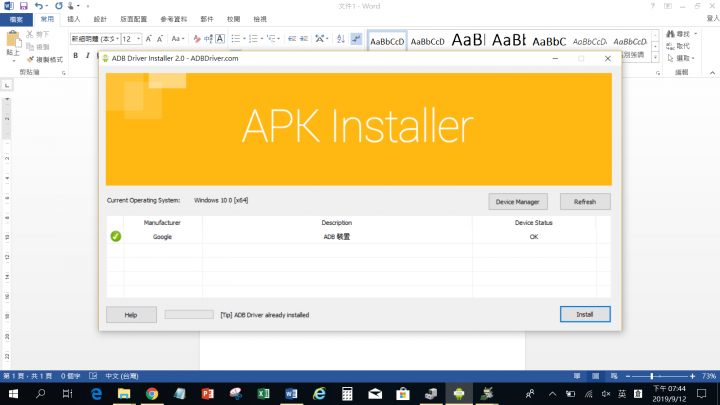Toggle show paragraph marks
The width and height of the screenshot is (720, 405).
pos(356,39)
